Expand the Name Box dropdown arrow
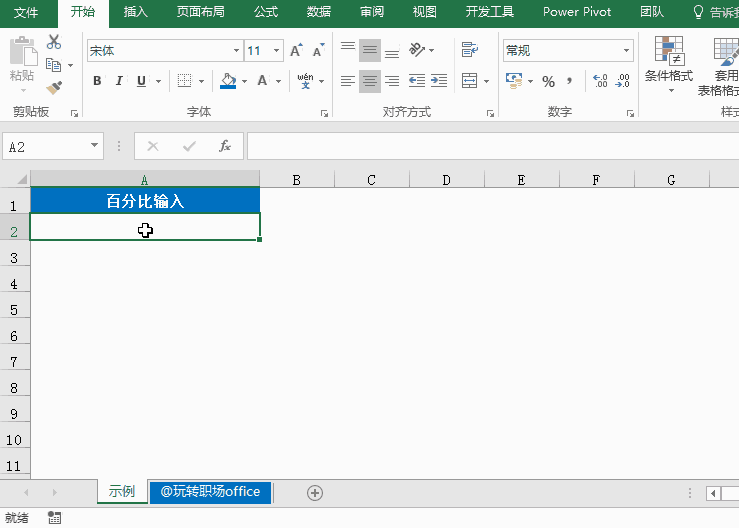The width and height of the screenshot is (739, 528). pyautogui.click(x=95, y=146)
